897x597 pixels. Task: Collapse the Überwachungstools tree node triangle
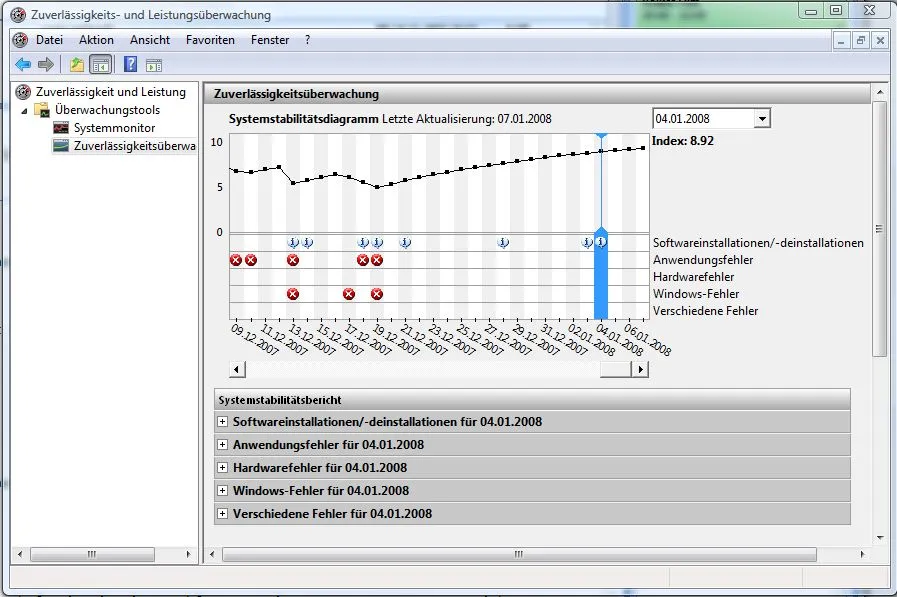pos(25,111)
